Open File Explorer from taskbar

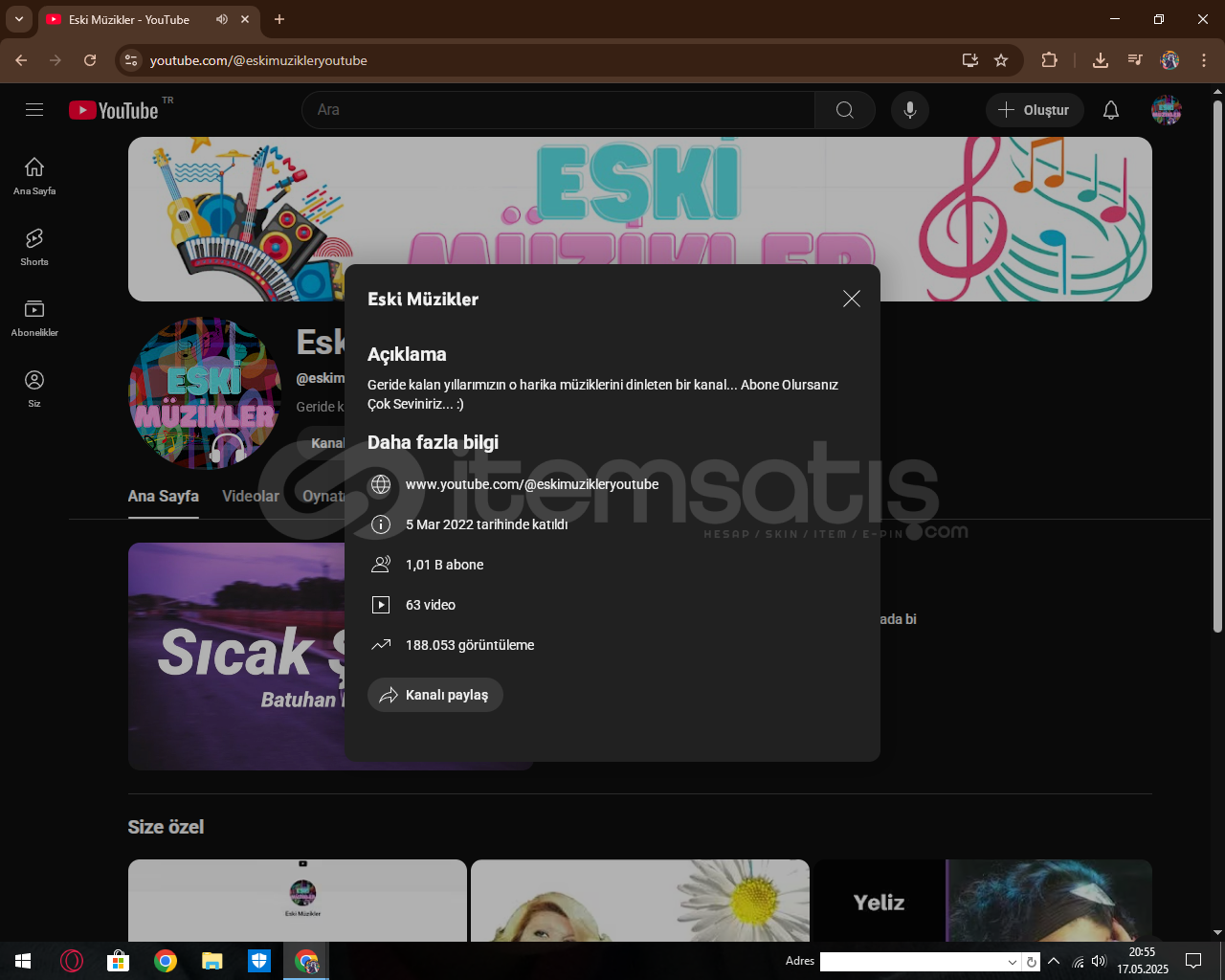(212, 961)
